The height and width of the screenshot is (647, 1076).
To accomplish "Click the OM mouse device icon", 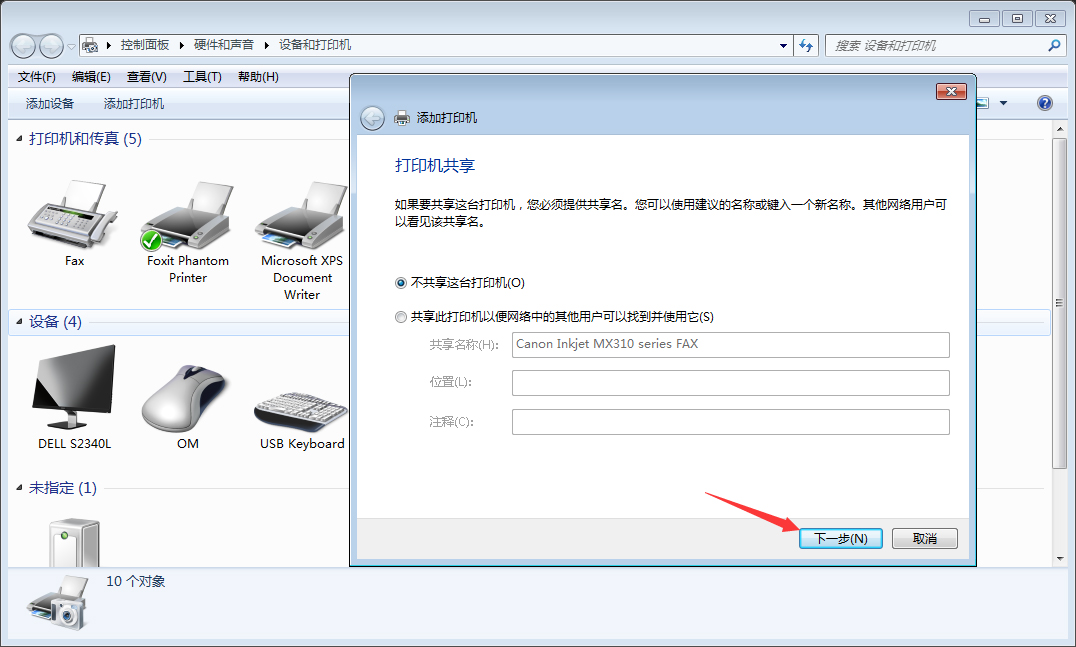I will 186,390.
